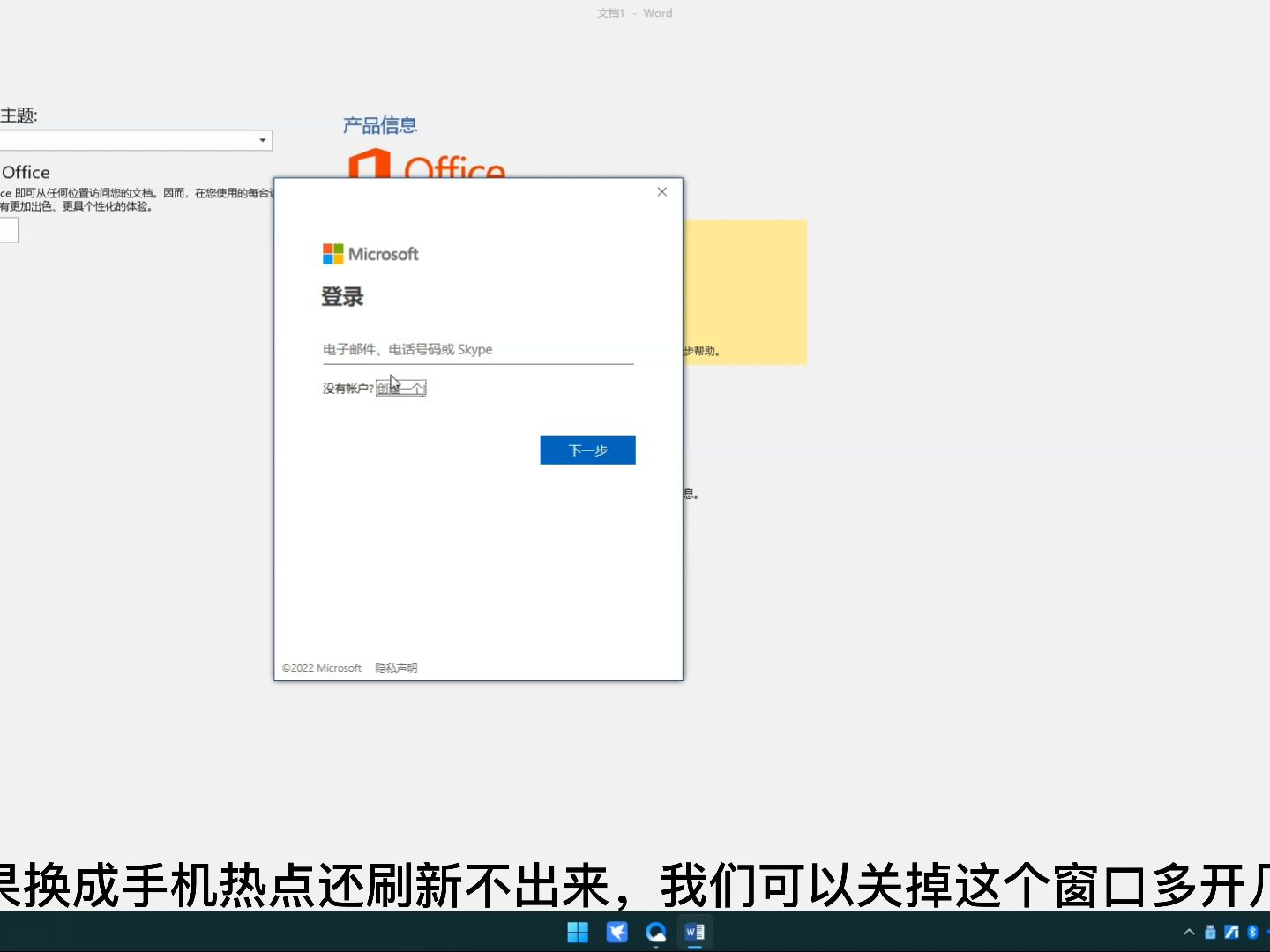The width and height of the screenshot is (1270, 952).
Task: Open Bluetooth settings from the system tray
Action: coord(1252,932)
